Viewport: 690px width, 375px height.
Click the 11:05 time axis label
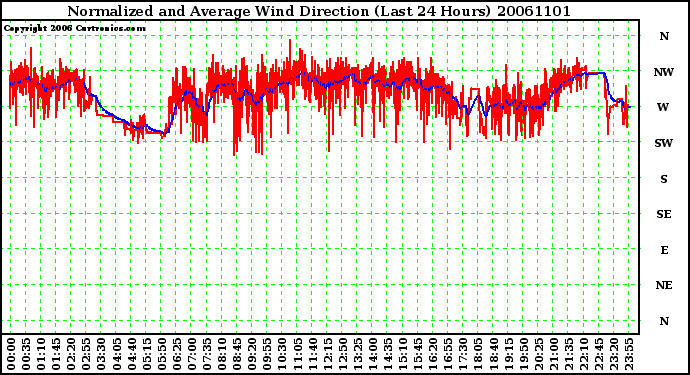tap(297, 355)
